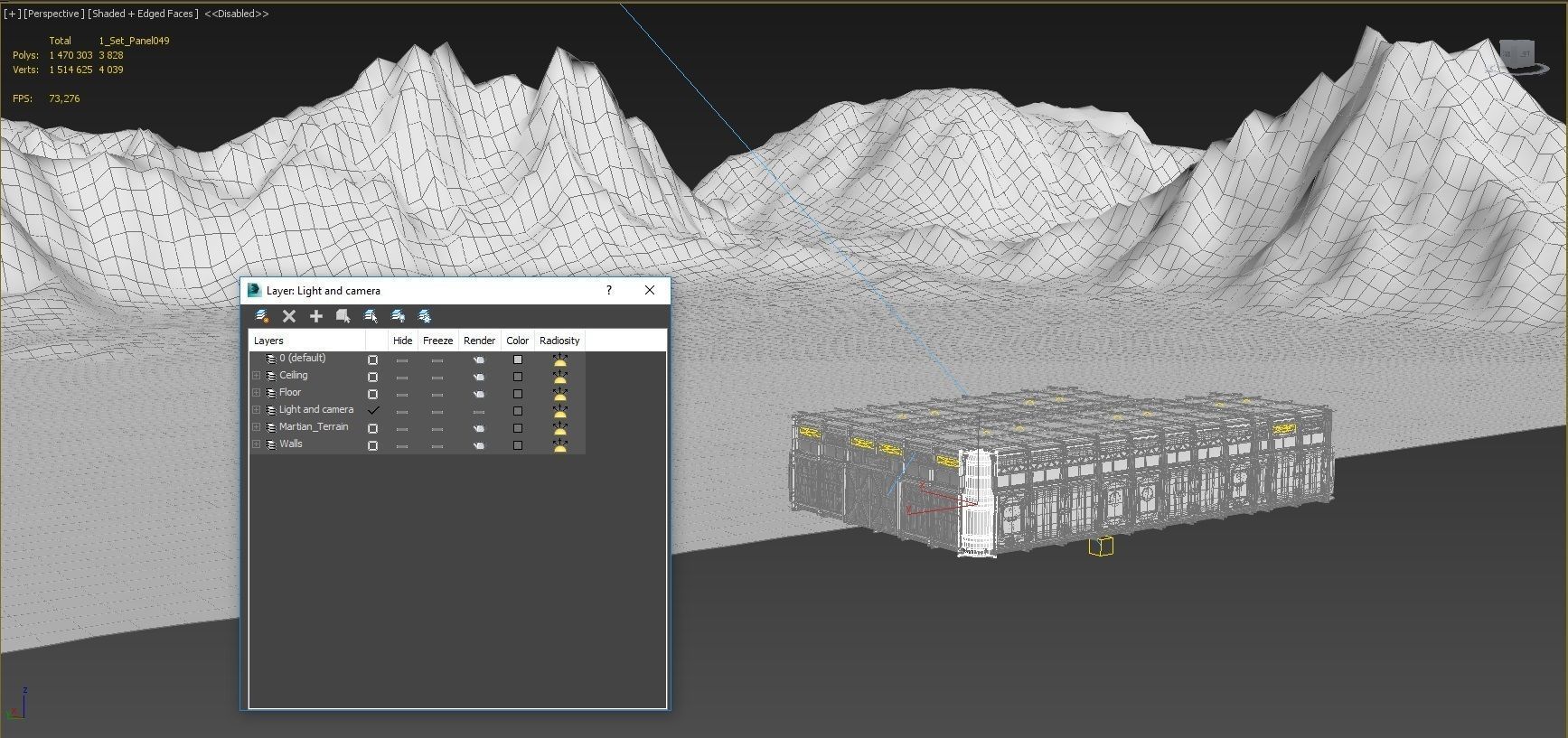Toggle Freeze for the Light and camera layer

tap(437, 412)
